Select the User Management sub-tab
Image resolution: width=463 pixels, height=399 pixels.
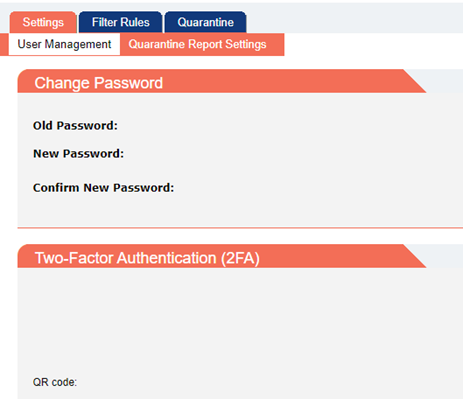[64, 44]
